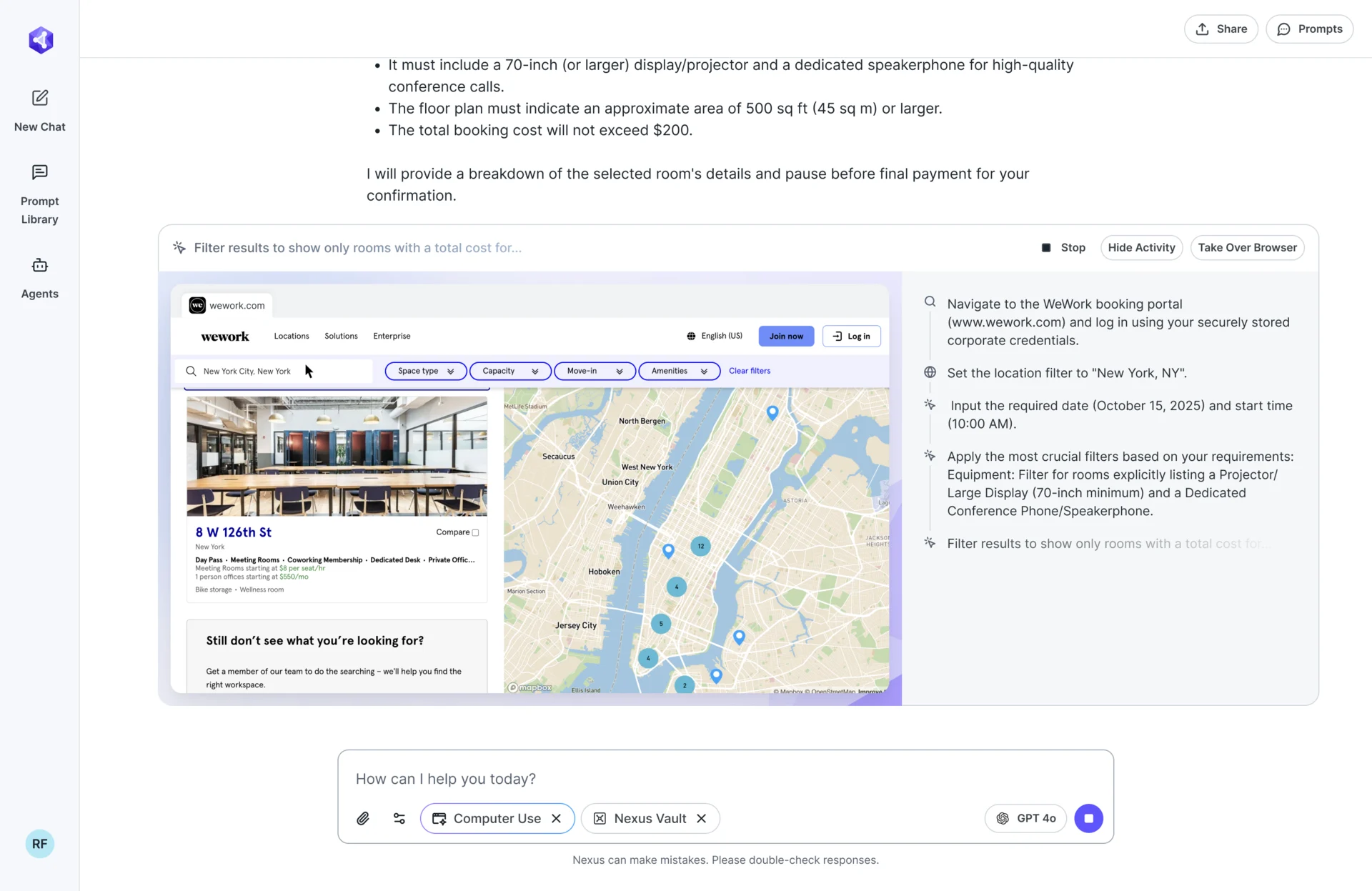Click the Nexus Vault tool chip
Viewport: 1372px width, 891px height.
pos(650,818)
